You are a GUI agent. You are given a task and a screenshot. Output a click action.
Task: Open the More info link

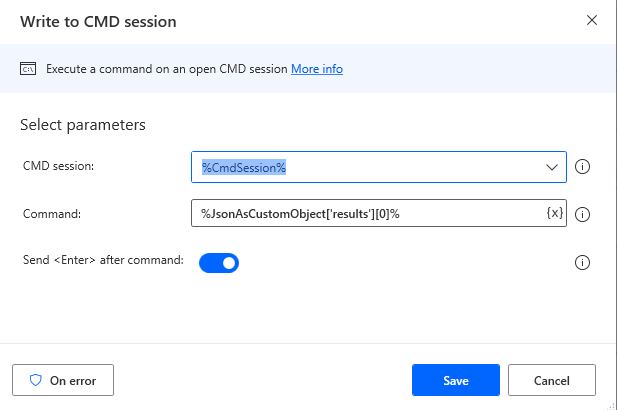pos(316,69)
